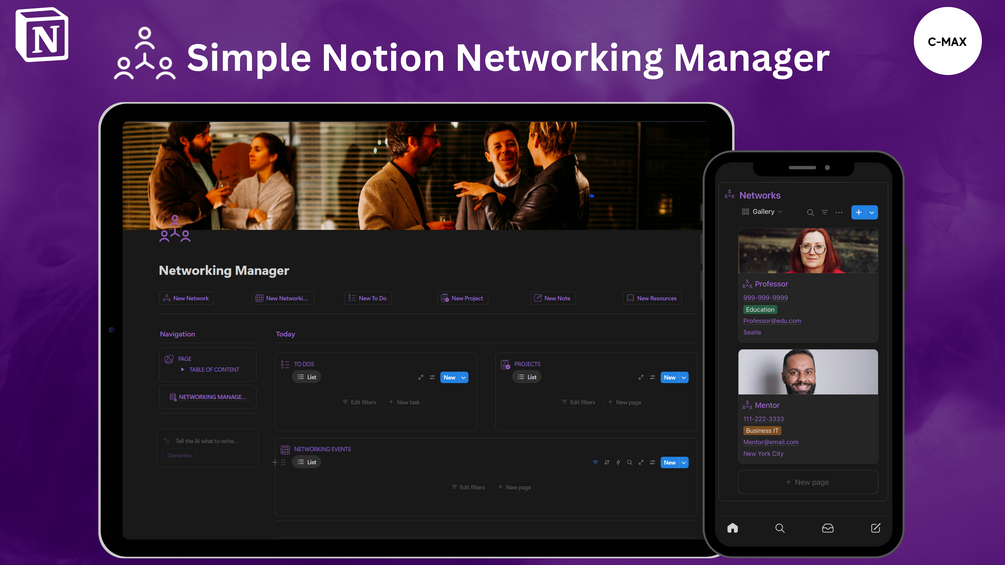The width and height of the screenshot is (1005, 565).
Task: Expand PROJECTS view to full page
Action: click(x=640, y=377)
